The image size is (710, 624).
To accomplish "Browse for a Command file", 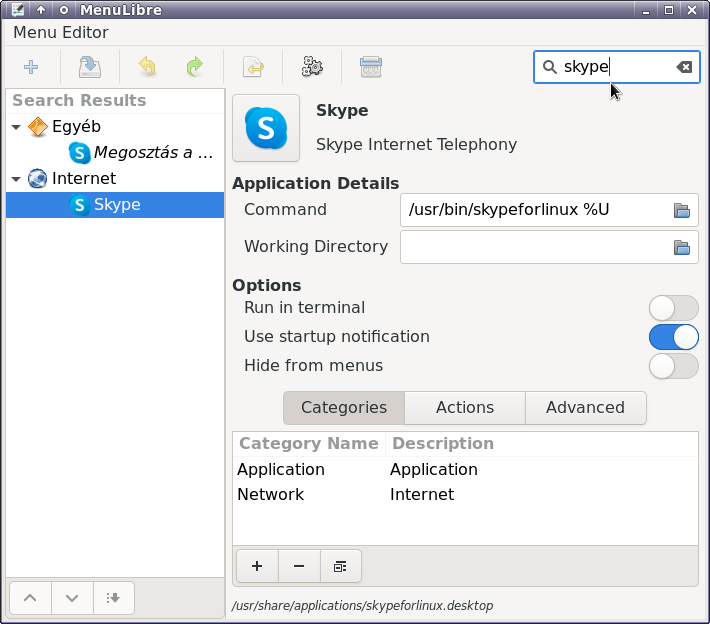I will click(x=681, y=210).
